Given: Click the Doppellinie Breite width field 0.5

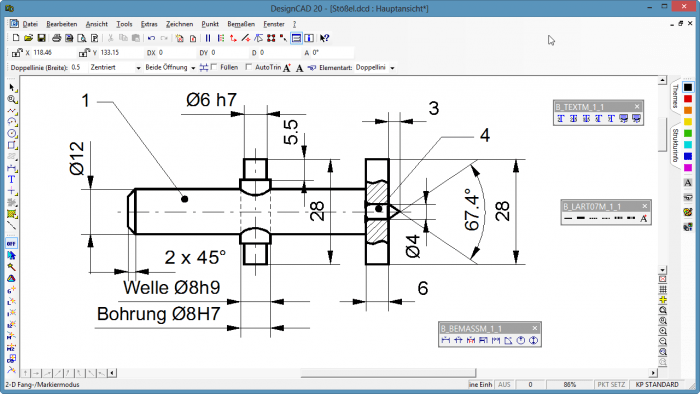Looking at the screenshot, I should tap(78, 67).
